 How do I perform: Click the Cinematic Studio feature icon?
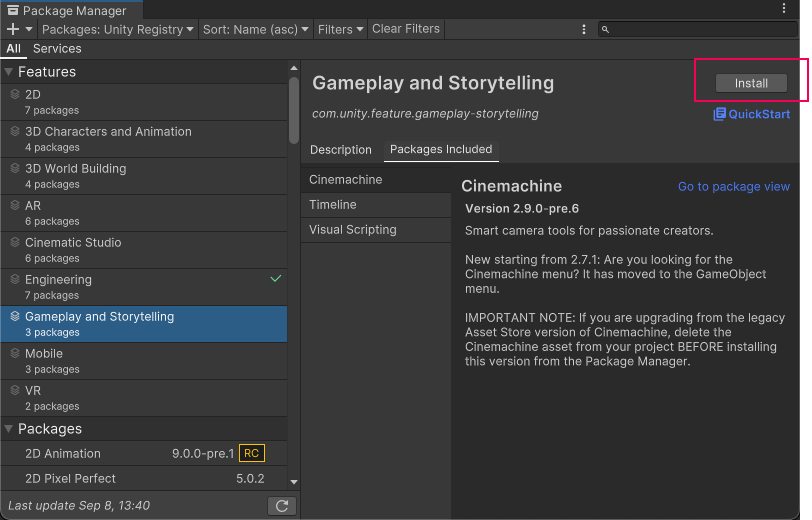(x=15, y=242)
